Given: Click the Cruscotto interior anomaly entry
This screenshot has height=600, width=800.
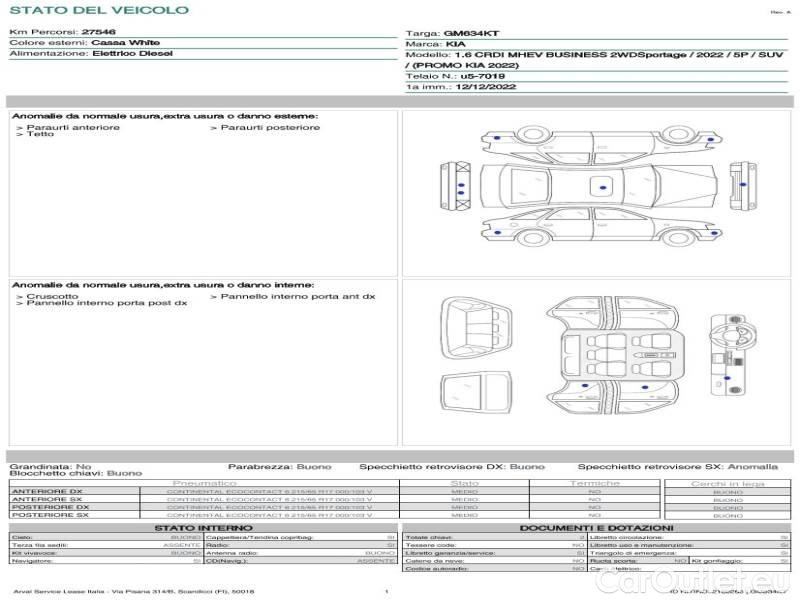Looking at the screenshot, I should [48, 296].
